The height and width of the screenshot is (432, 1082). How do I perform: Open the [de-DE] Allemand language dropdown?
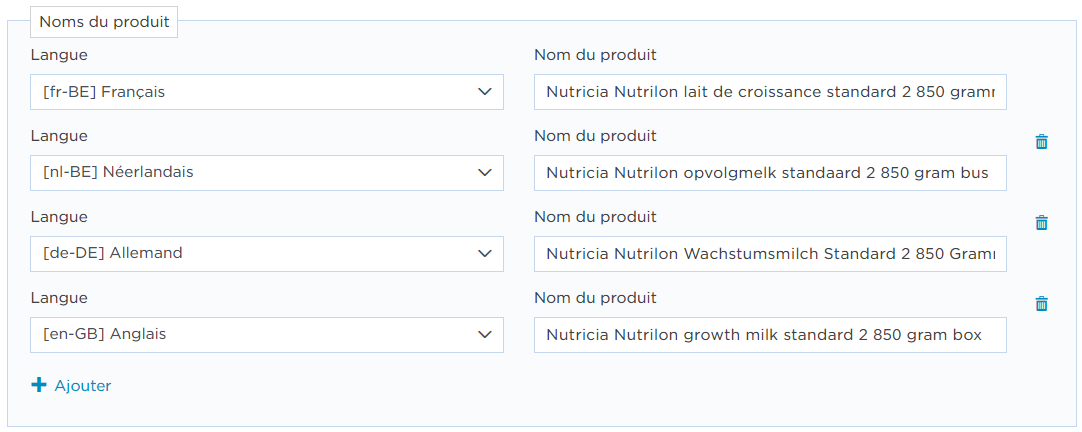[266, 253]
